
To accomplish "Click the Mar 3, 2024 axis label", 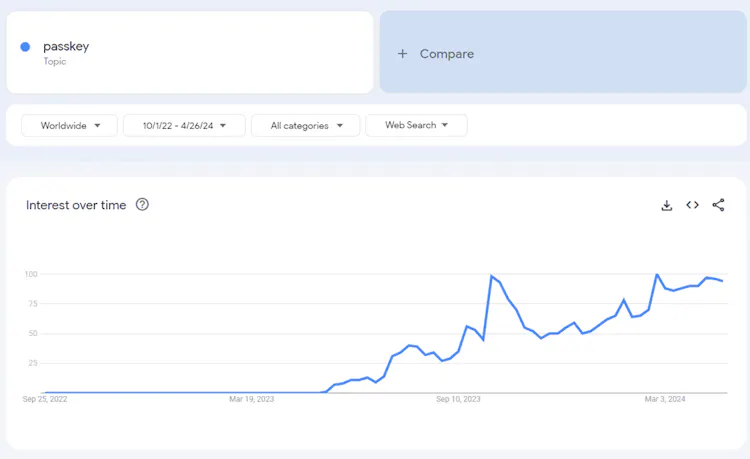I will (x=664, y=399).
